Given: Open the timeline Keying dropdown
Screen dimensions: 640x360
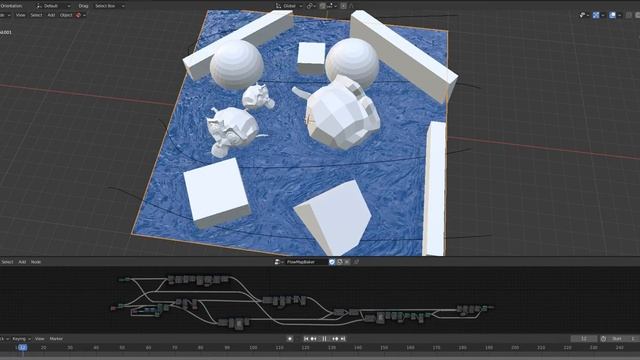Looking at the screenshot, I should [21, 339].
